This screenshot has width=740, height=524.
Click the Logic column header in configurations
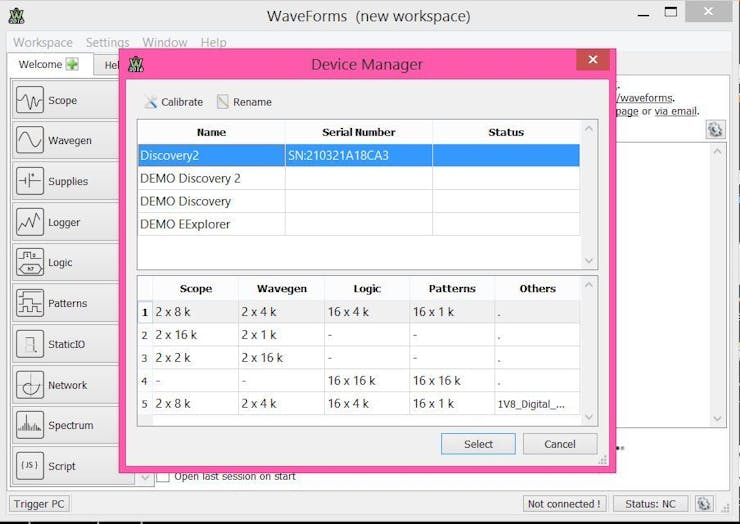tap(367, 288)
